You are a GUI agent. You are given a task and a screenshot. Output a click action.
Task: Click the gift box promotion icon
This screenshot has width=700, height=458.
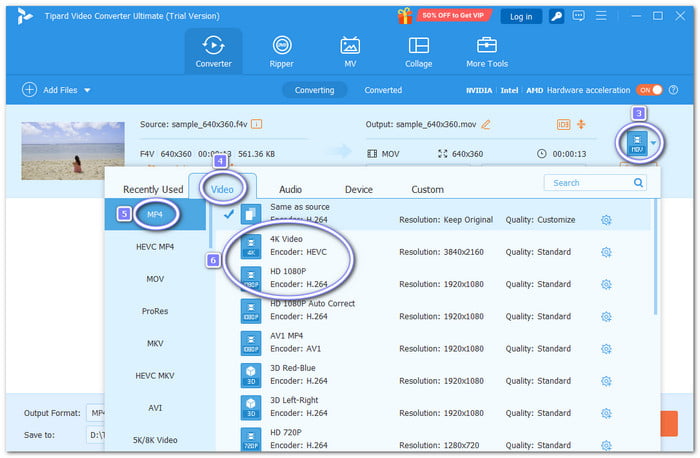(405, 16)
